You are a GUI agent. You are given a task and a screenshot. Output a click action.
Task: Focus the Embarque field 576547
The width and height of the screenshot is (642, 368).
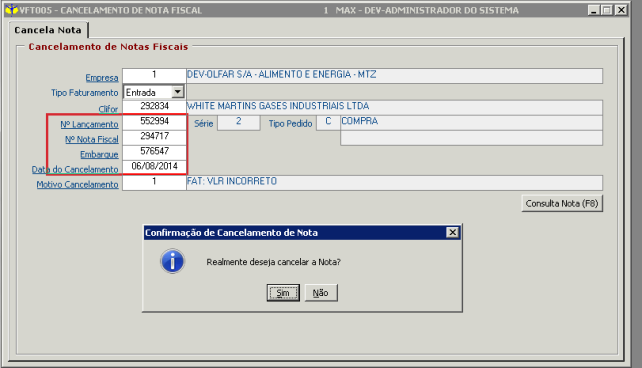coord(154,152)
